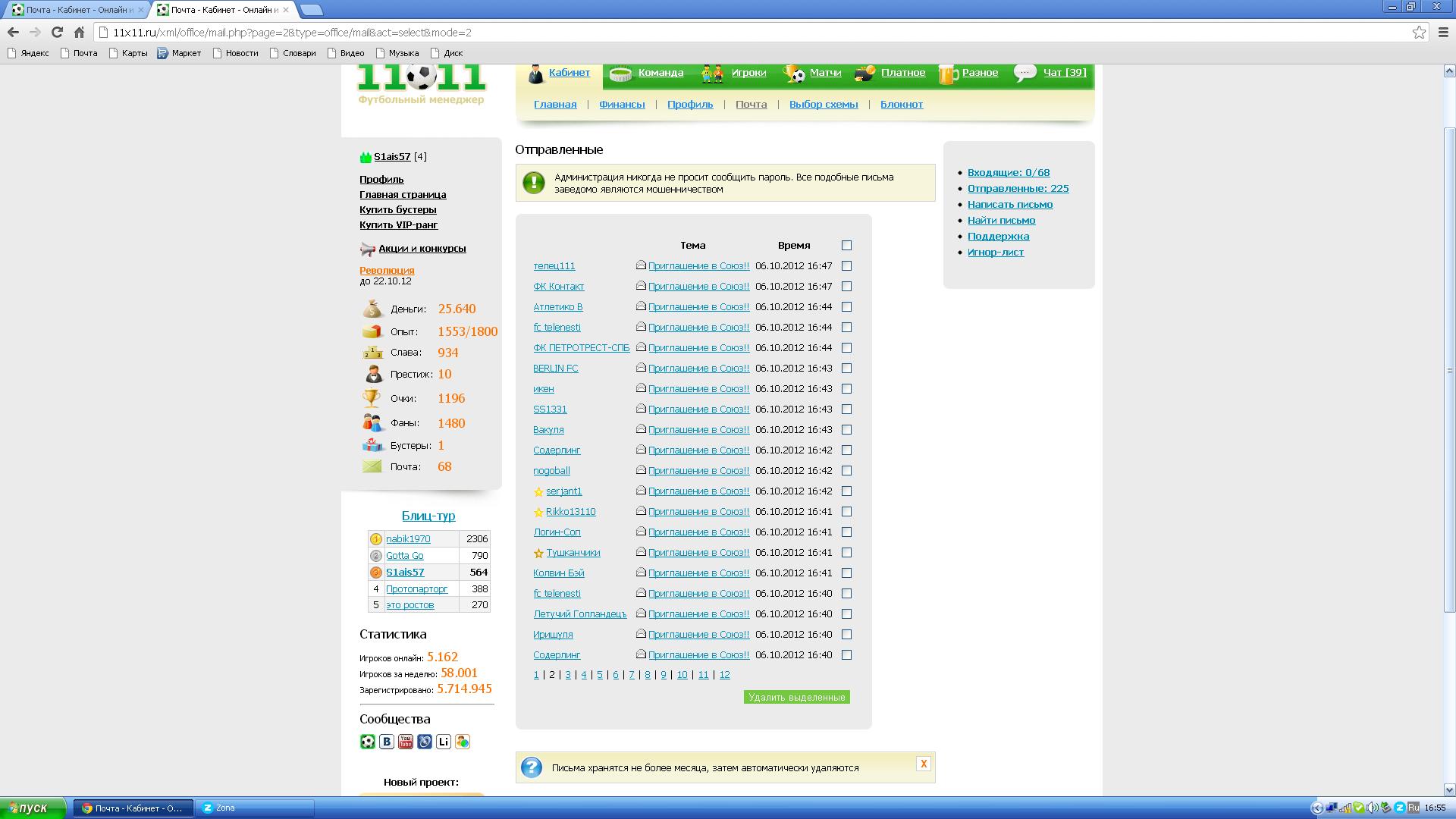Go to Финансы sub-tab
1456x819 pixels.
pyautogui.click(x=622, y=105)
